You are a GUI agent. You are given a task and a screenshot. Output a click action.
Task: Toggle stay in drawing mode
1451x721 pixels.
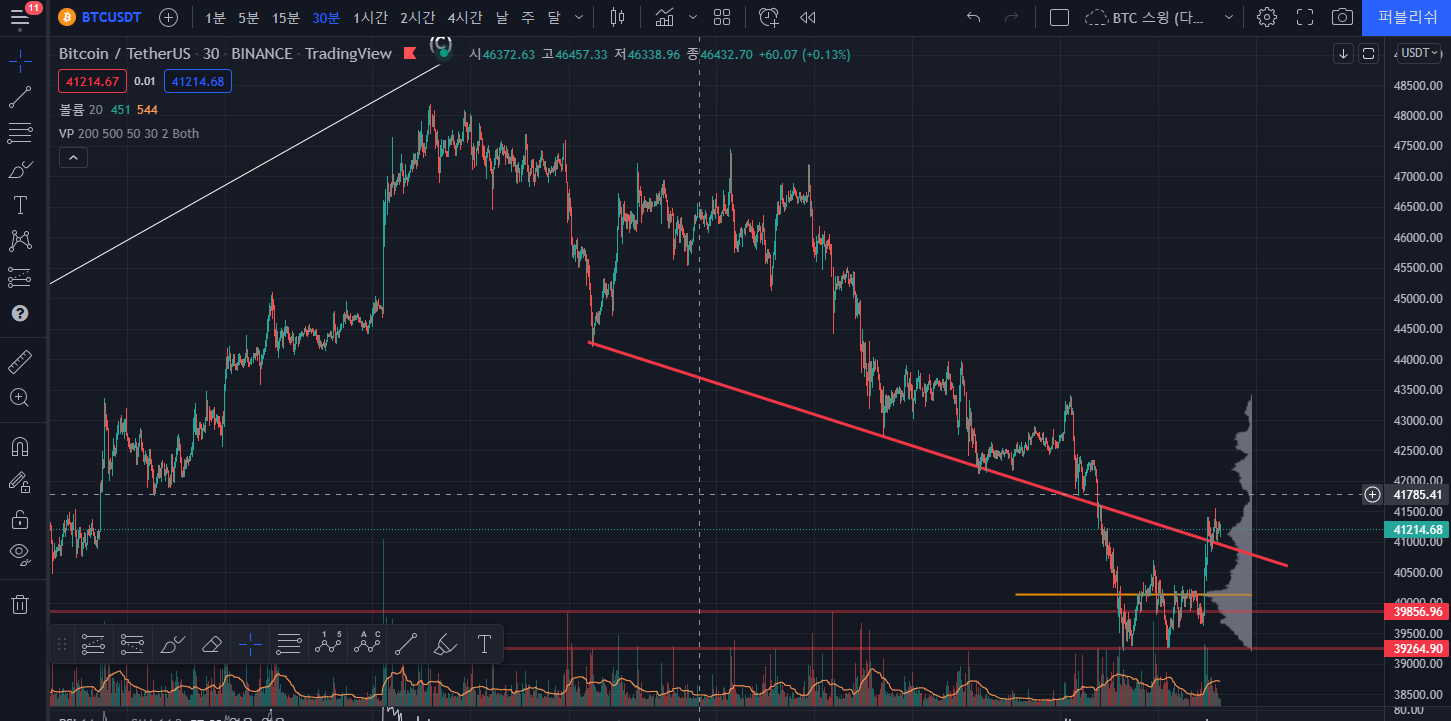[x=20, y=482]
